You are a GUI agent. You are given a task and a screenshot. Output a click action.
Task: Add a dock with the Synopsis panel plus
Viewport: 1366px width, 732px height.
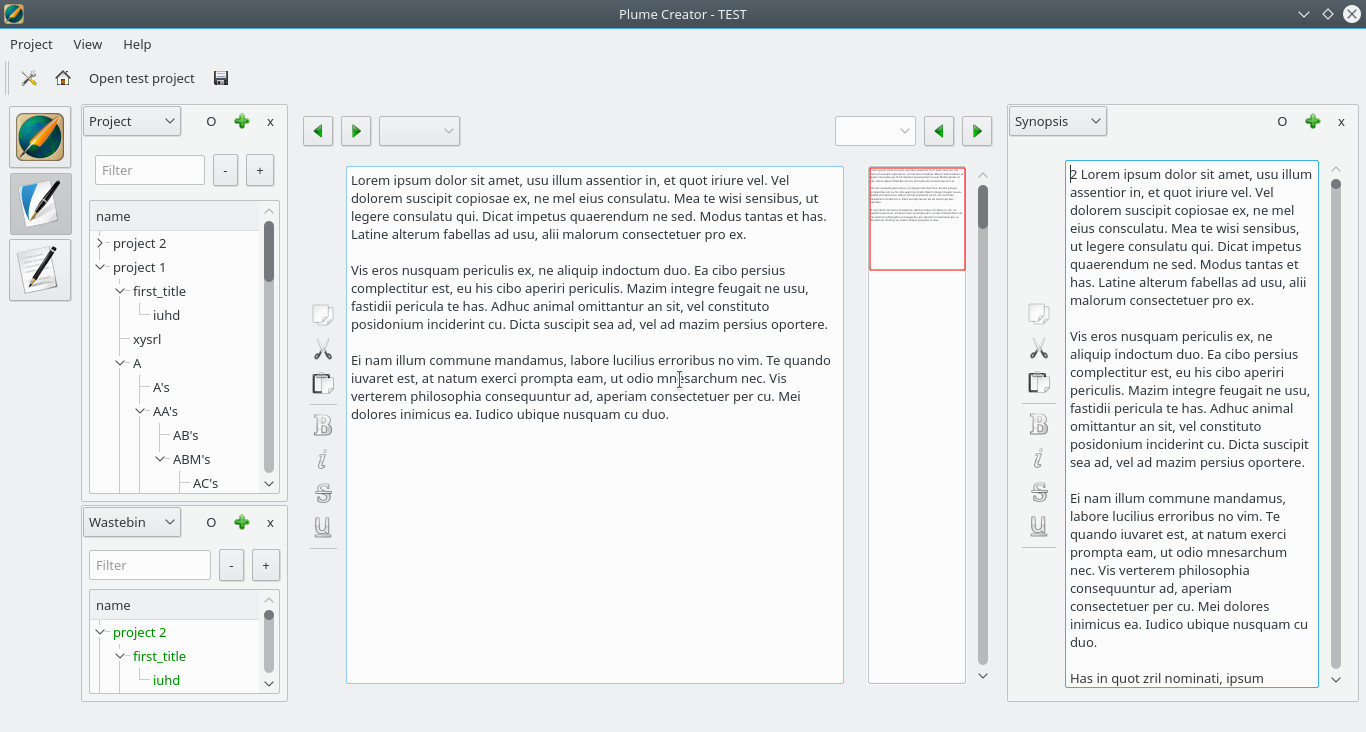[1312, 121]
